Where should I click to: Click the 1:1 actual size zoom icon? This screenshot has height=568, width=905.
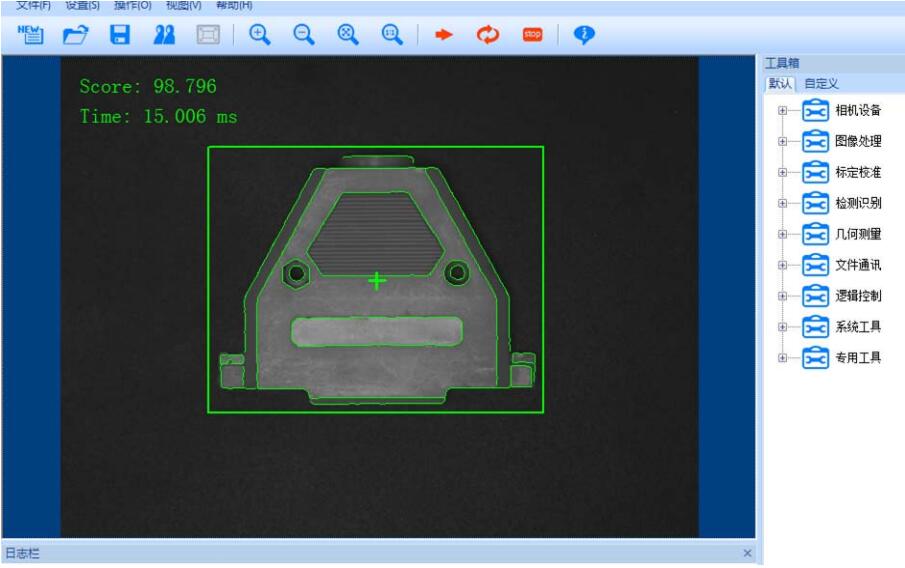tap(391, 33)
